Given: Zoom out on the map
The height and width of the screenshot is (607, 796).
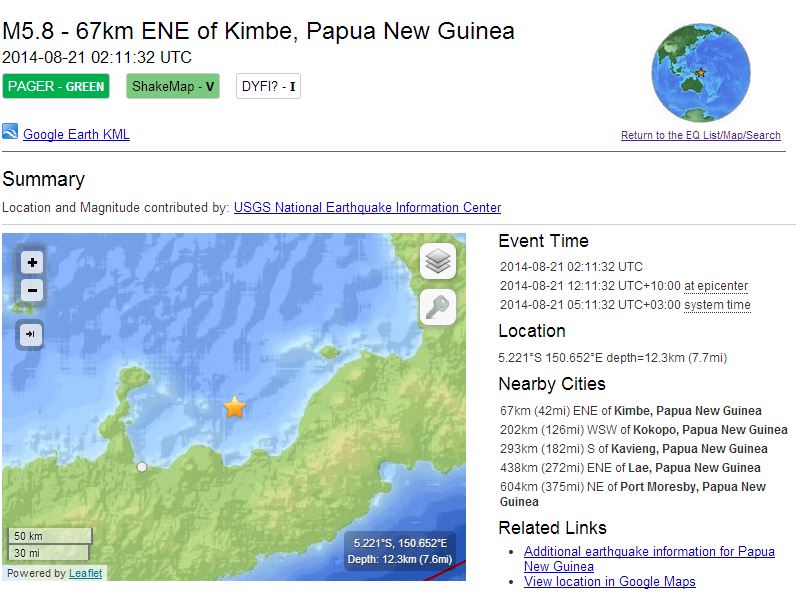Looking at the screenshot, I should [x=32, y=291].
